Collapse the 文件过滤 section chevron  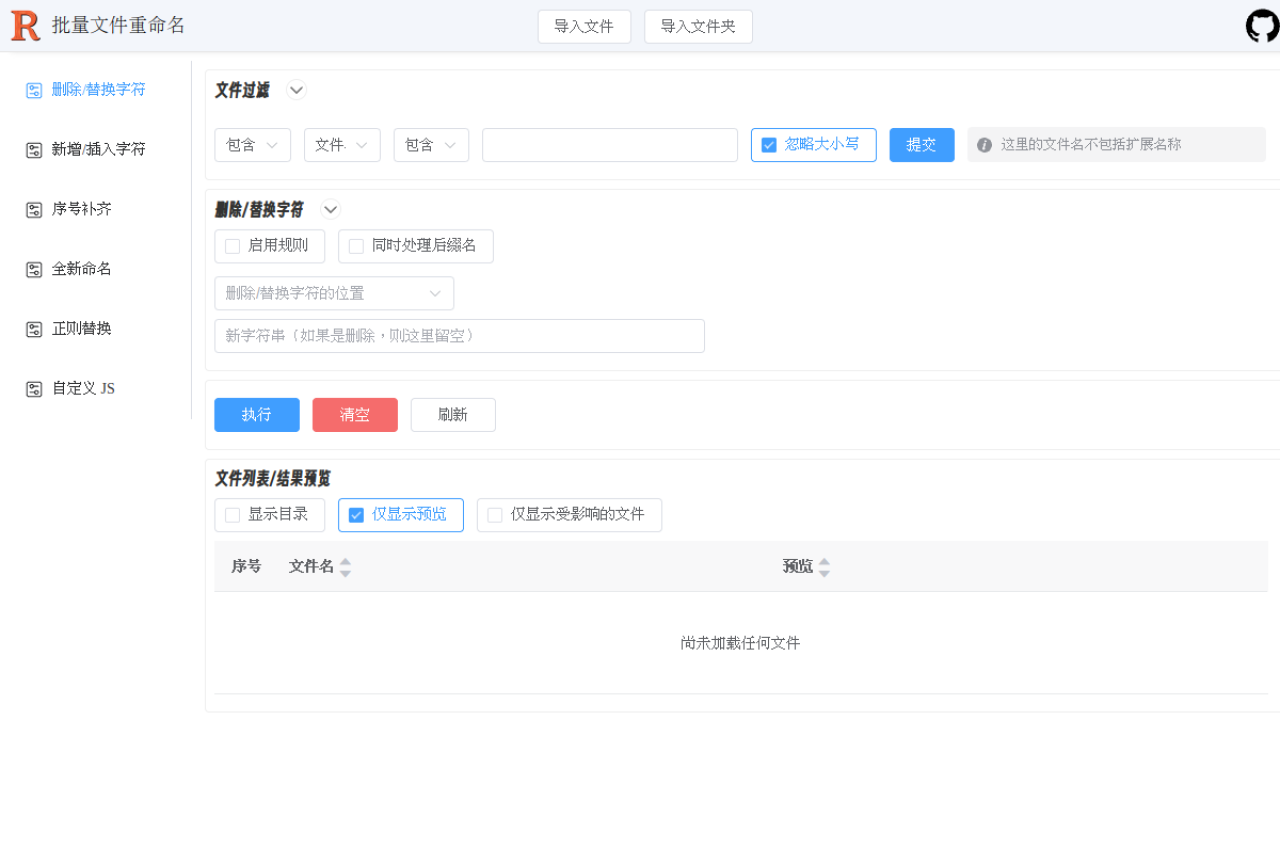297,90
